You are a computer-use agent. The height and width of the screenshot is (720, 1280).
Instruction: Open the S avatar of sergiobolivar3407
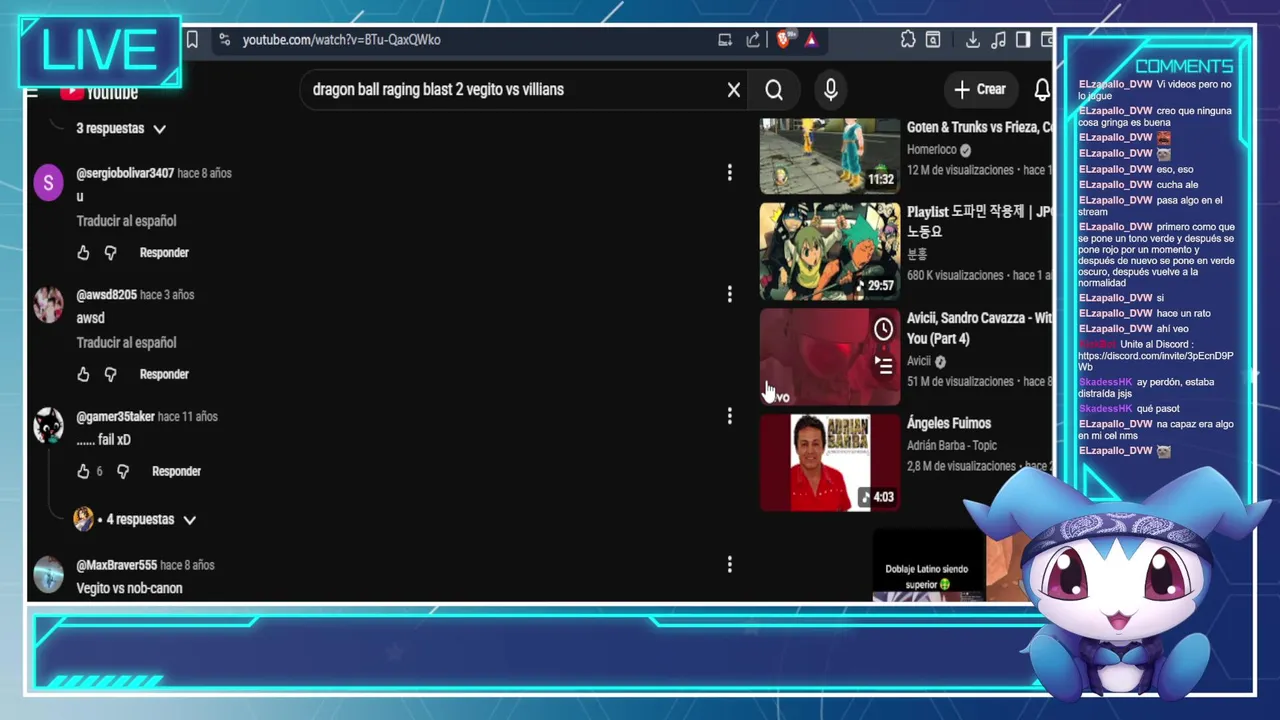(x=48, y=183)
